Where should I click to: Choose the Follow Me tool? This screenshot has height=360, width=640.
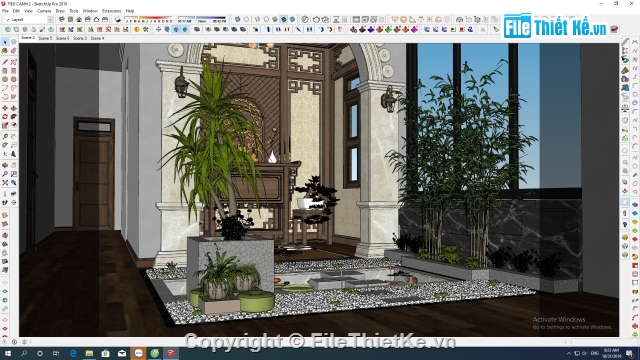pos(13,117)
